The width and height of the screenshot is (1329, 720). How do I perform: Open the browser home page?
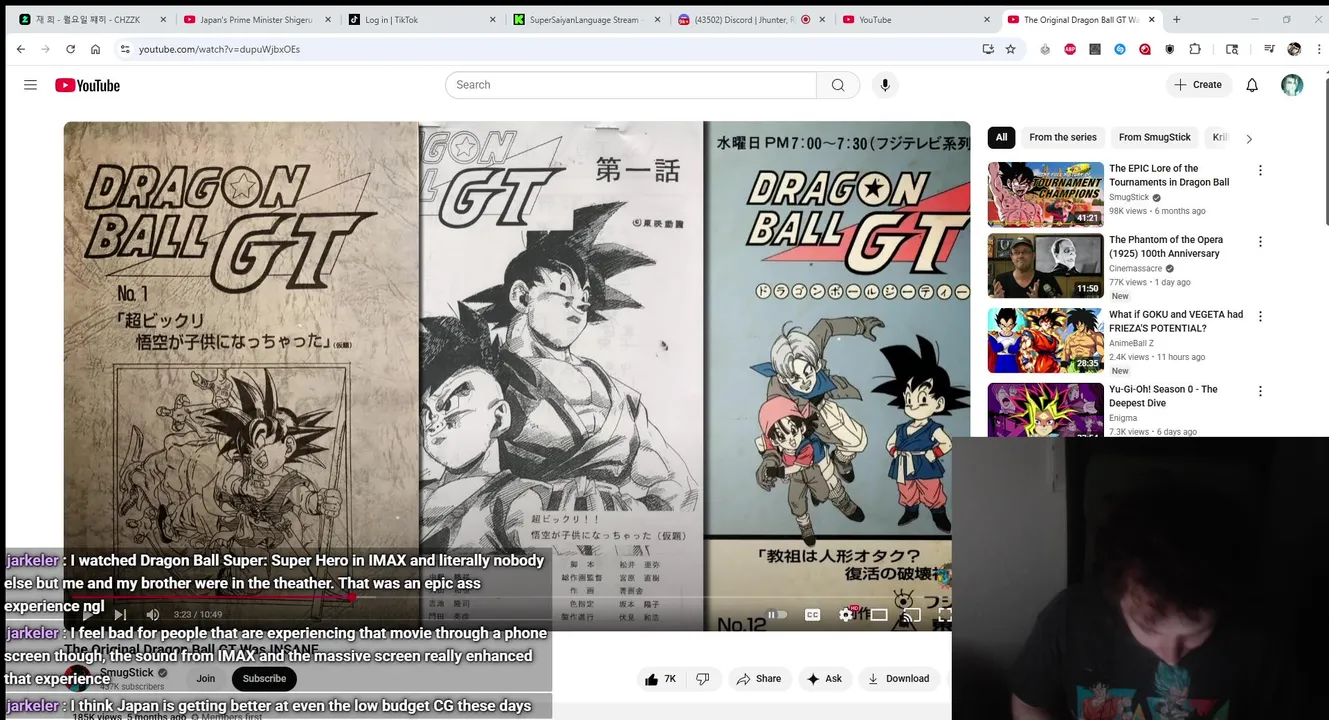[95, 49]
